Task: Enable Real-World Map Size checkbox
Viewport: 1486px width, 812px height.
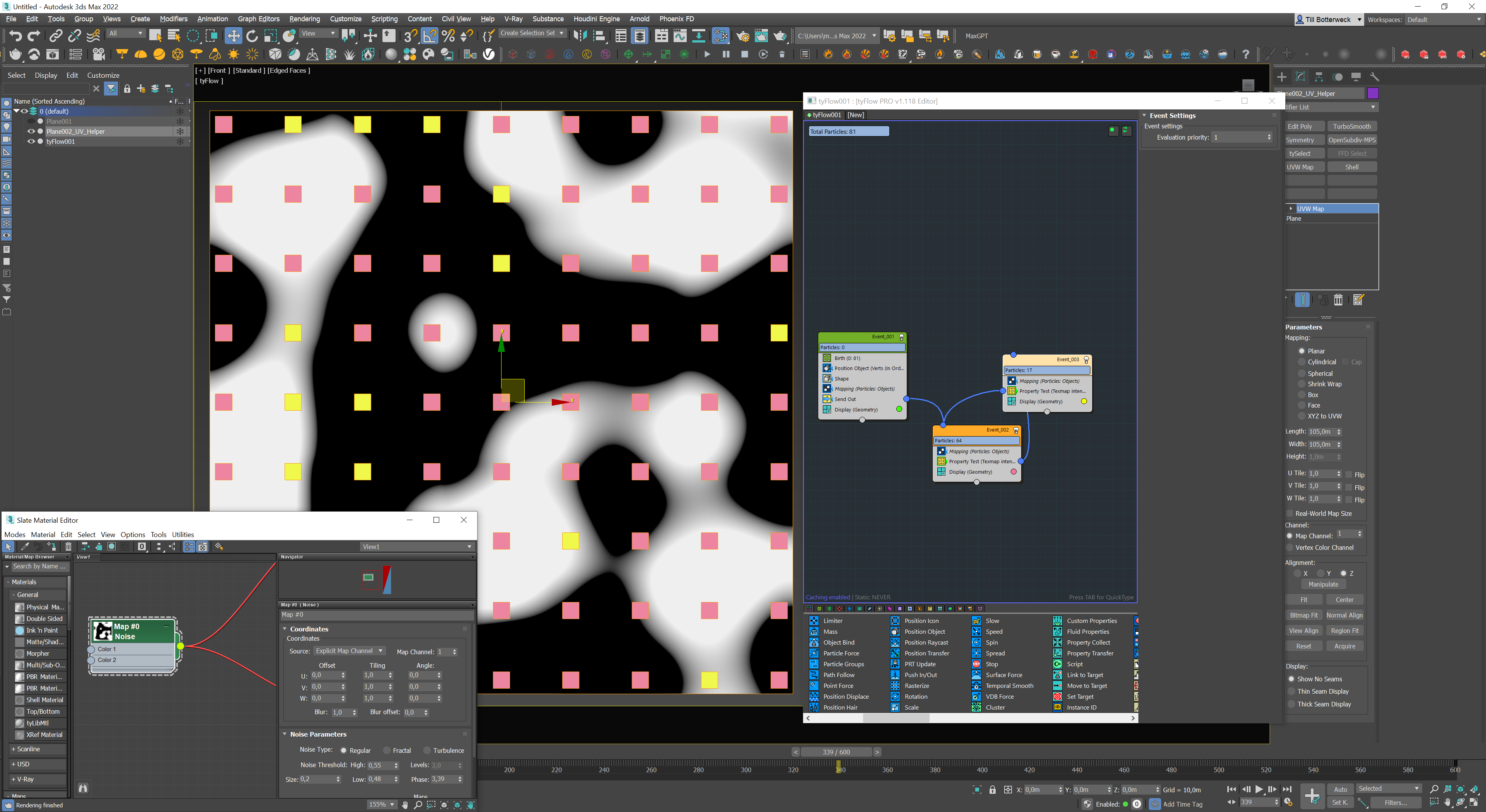Action: click(x=1290, y=513)
